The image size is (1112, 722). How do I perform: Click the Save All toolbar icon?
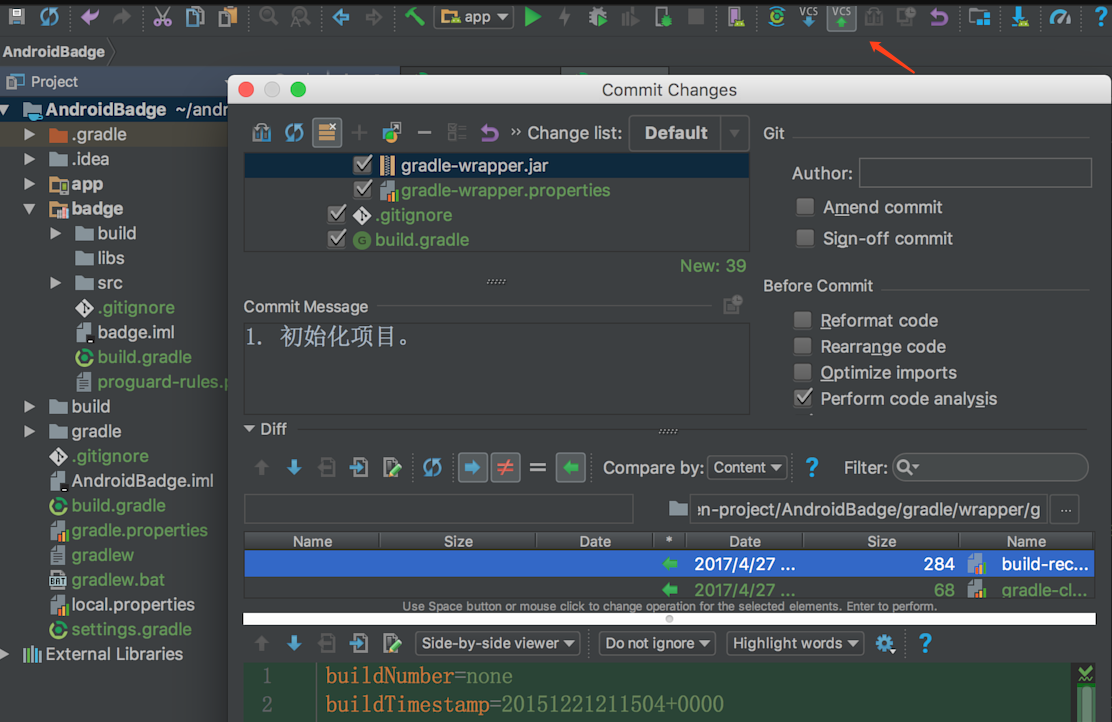click(x=16, y=16)
